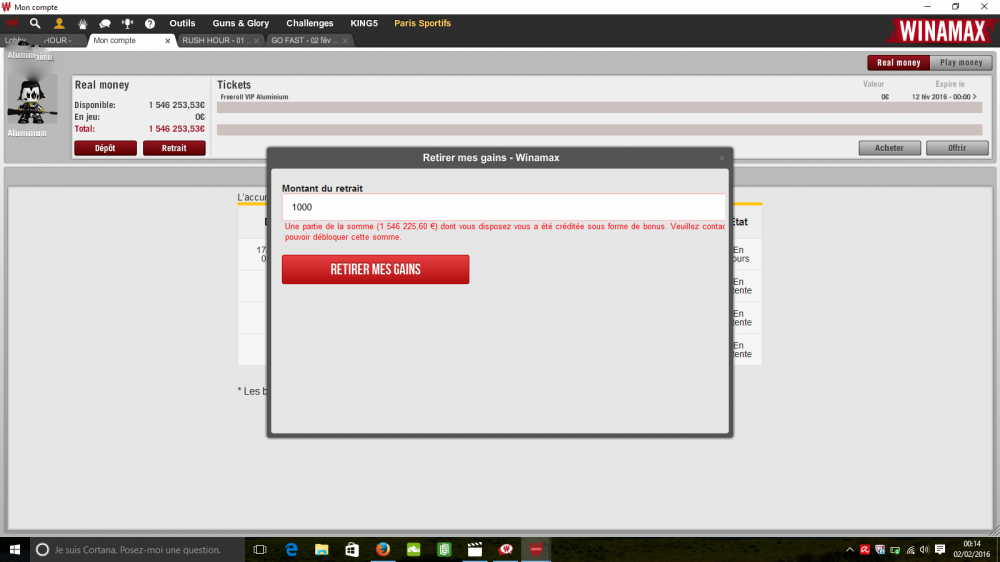The image size is (1000, 562).
Task: Open the Outils menu
Action: (182, 23)
